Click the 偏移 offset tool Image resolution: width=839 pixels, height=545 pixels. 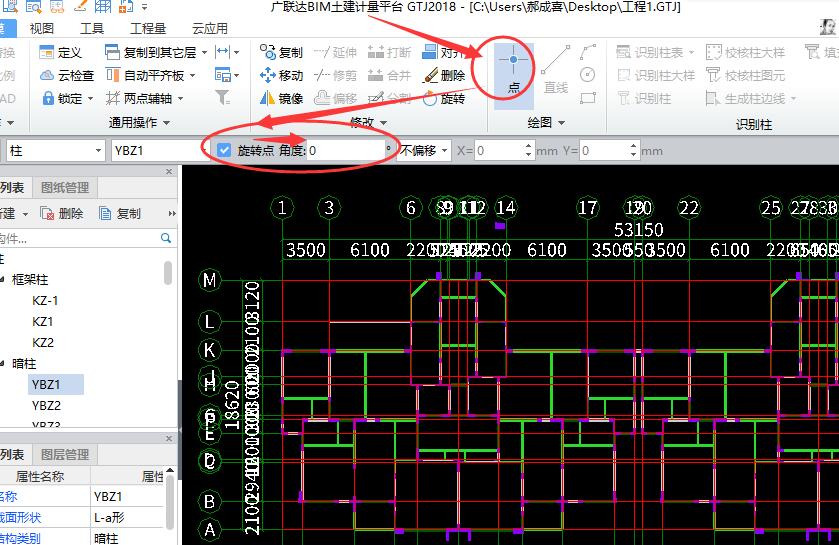335,98
